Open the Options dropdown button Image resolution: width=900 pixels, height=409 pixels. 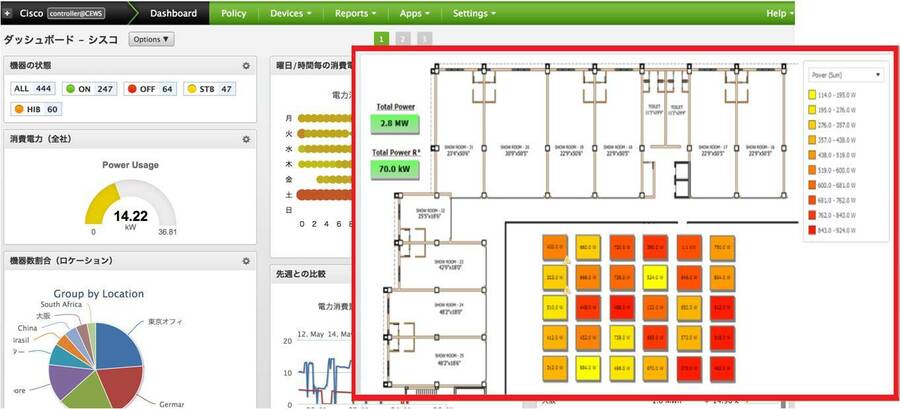(152, 39)
